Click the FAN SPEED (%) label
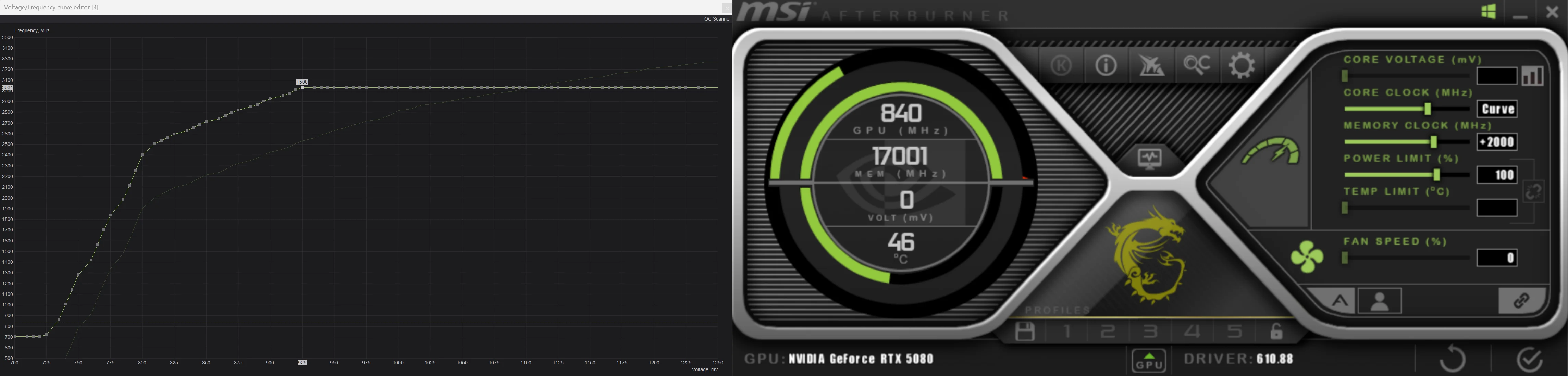 click(x=1395, y=241)
